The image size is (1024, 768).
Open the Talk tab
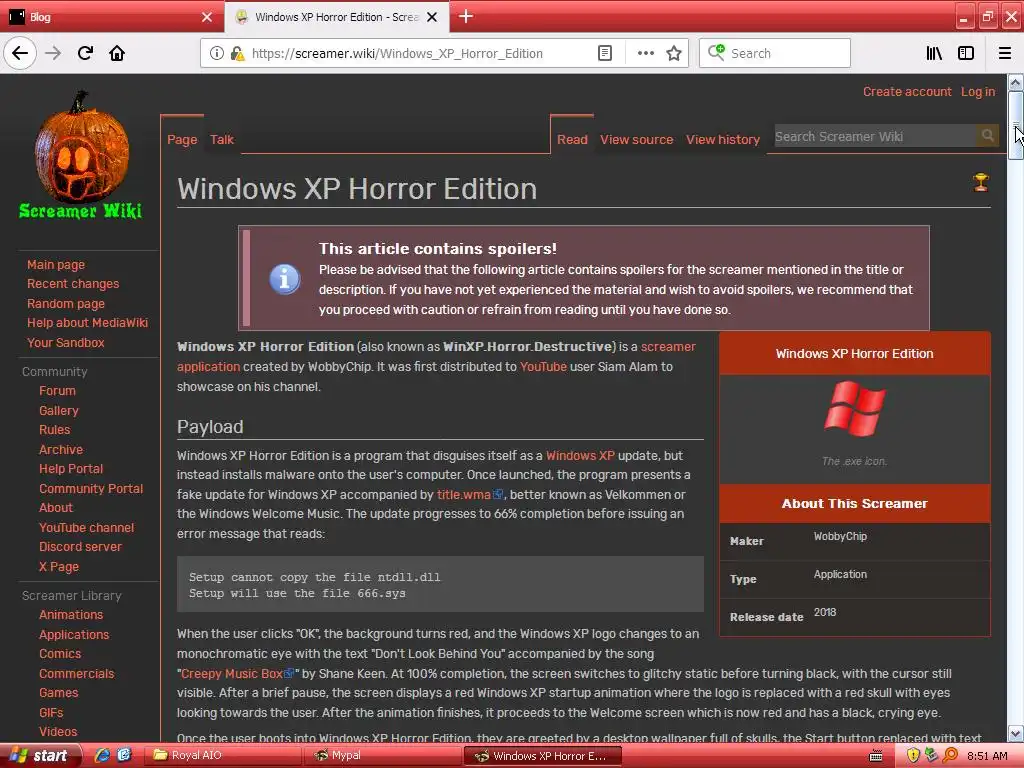221,139
